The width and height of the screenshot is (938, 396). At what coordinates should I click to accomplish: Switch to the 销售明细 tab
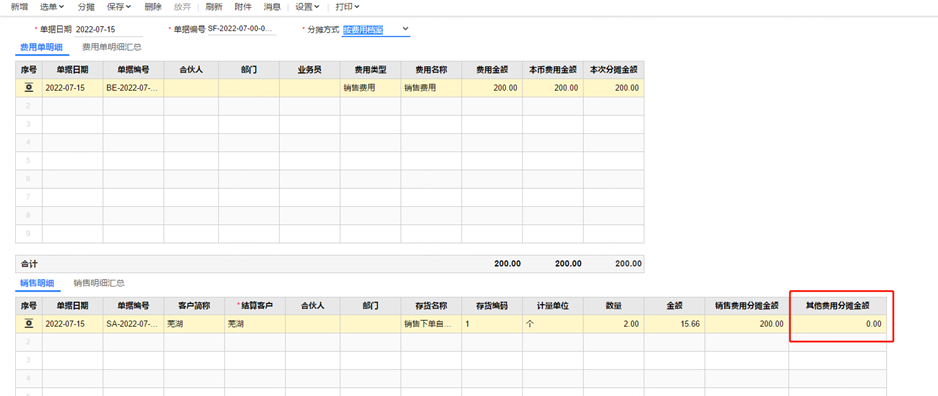coord(37,284)
